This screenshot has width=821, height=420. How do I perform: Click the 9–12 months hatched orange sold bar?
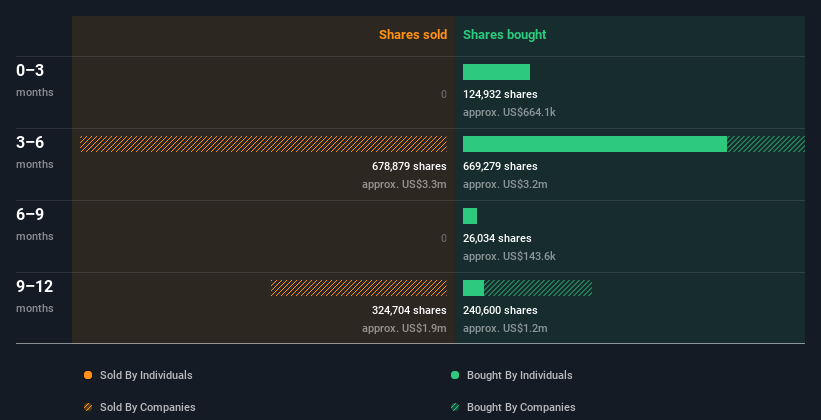359,288
